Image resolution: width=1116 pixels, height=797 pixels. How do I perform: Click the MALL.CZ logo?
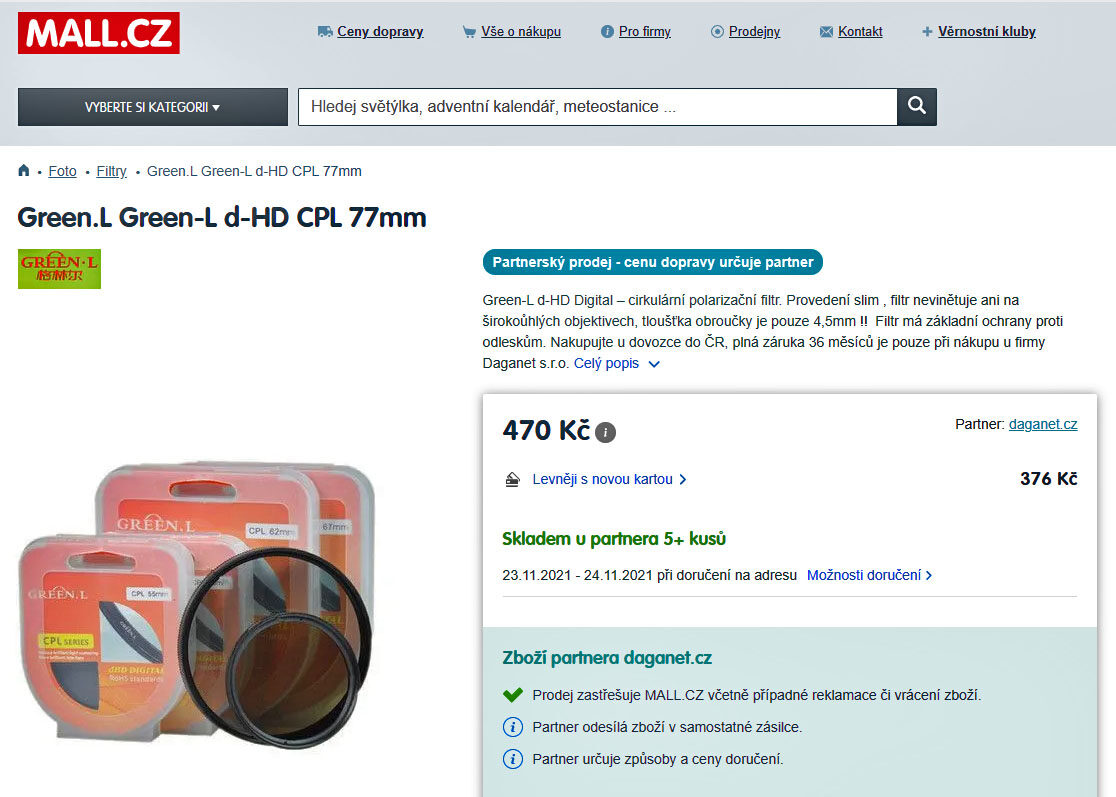click(99, 33)
